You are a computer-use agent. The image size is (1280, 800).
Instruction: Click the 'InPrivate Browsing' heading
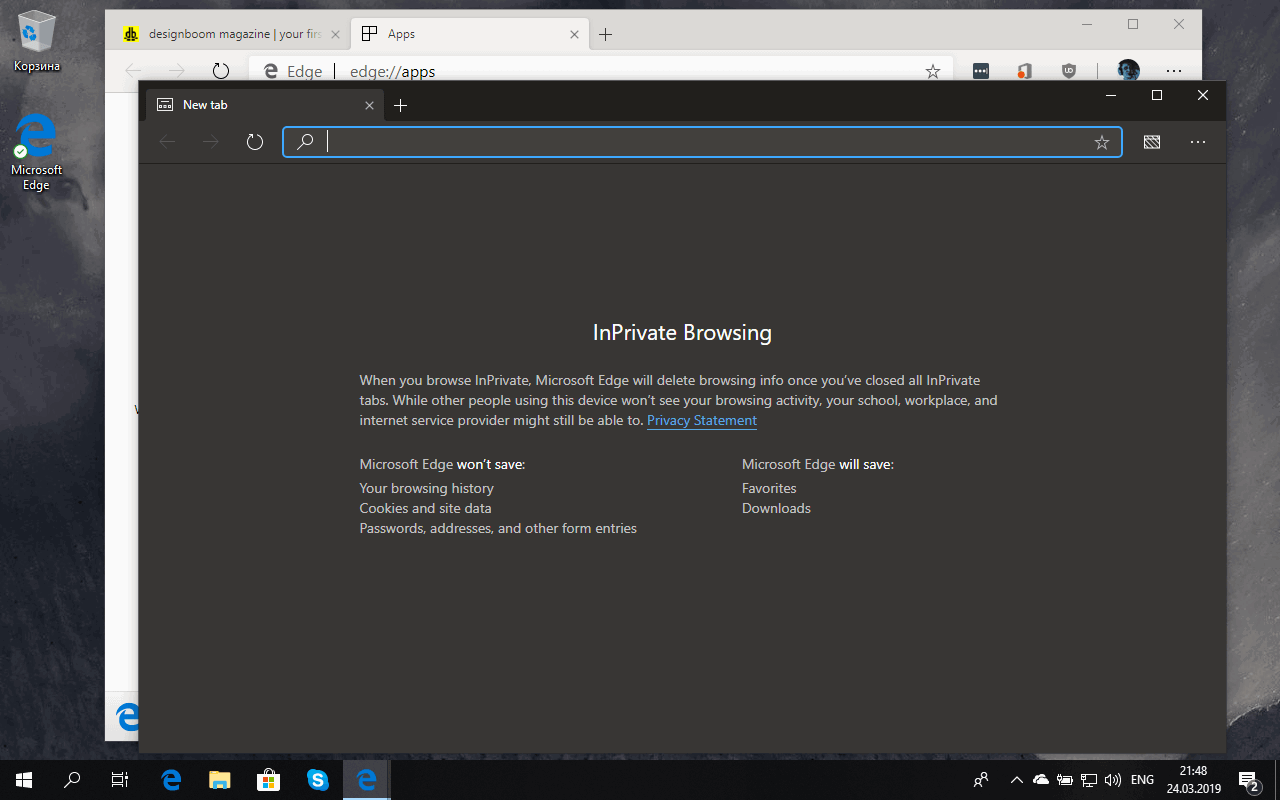tap(682, 333)
